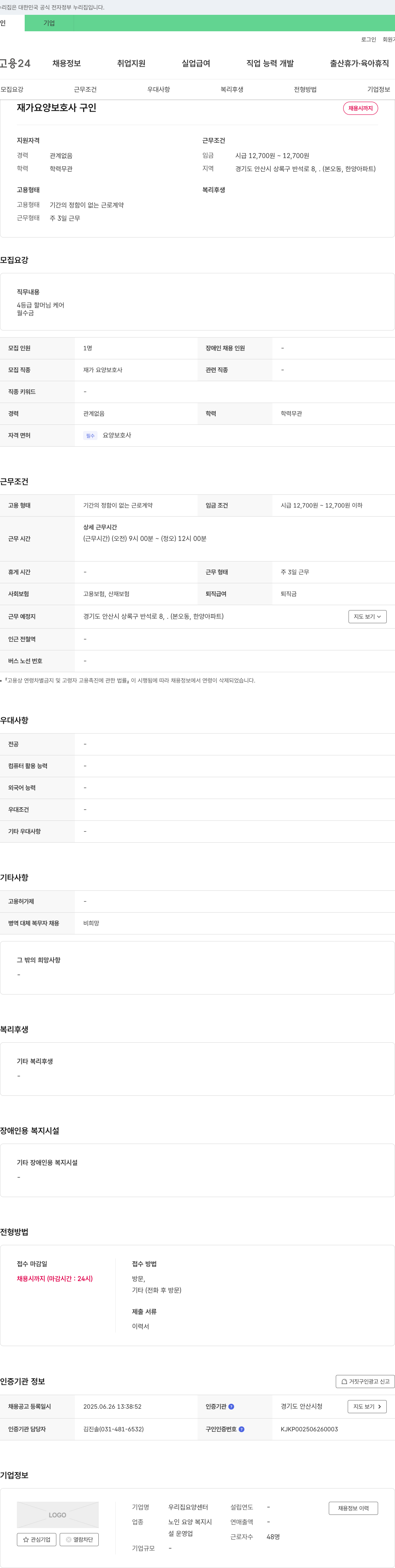Jump to the 복리후생 section tab
This screenshot has height=1568, width=395.
(x=232, y=89)
